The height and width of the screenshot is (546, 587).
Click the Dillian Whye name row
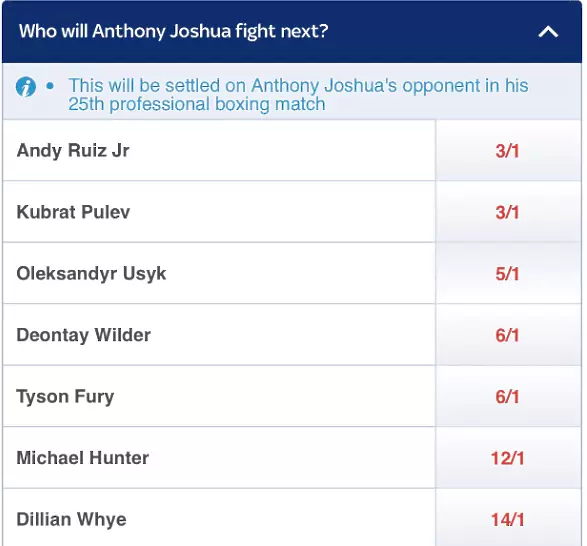coord(219,518)
